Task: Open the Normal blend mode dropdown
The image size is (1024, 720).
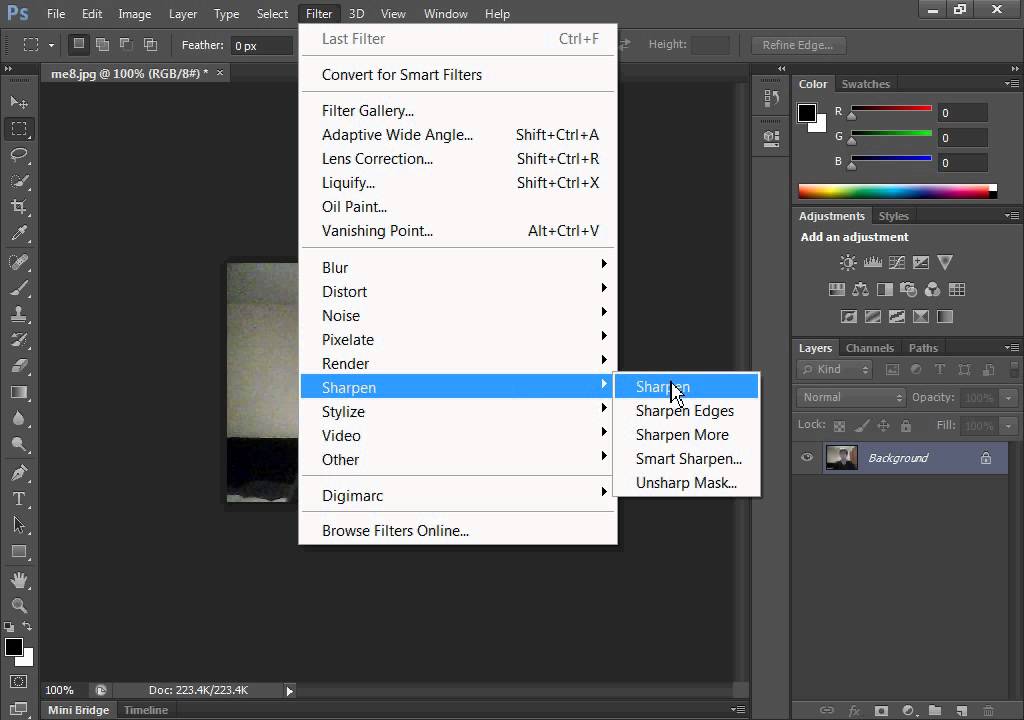Action: click(x=851, y=397)
